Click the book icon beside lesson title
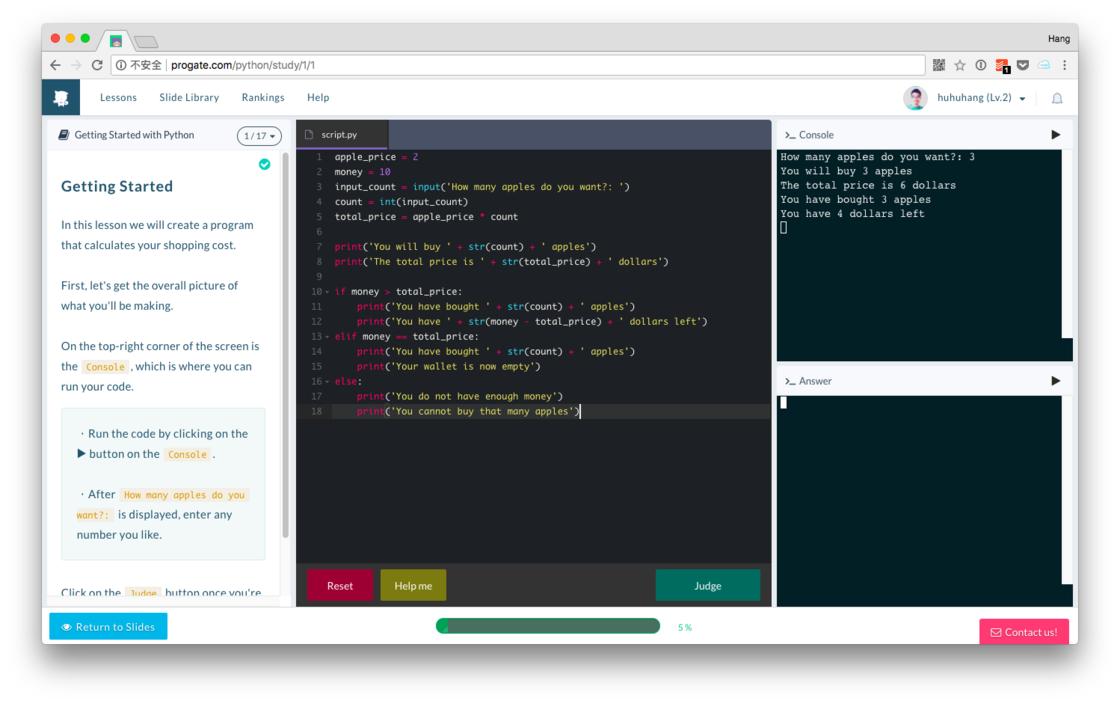The image size is (1120, 704). pos(64,135)
